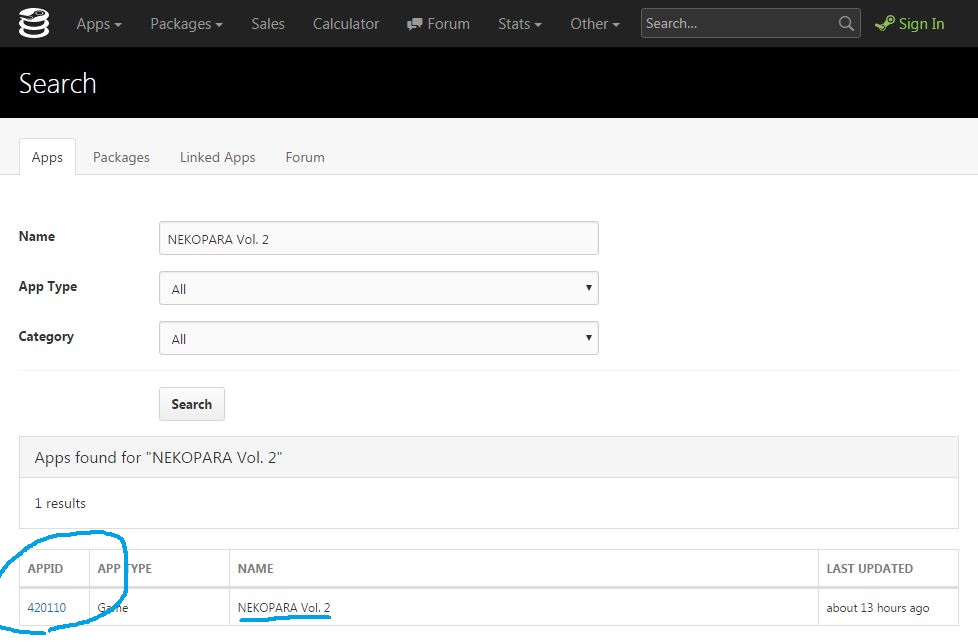Open the Calculator page
Screen dimensions: 978x642
coord(346,23)
